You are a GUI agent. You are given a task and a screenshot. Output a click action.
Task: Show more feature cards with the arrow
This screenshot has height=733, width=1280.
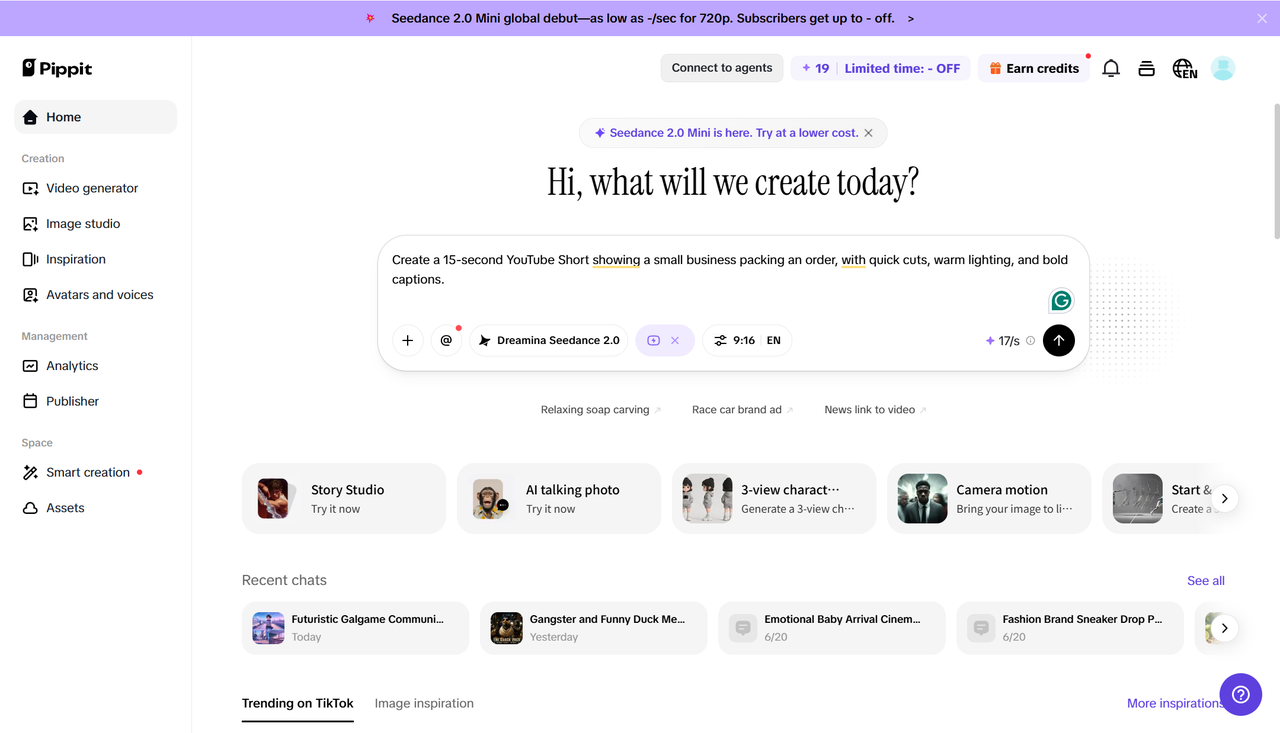click(x=1225, y=498)
